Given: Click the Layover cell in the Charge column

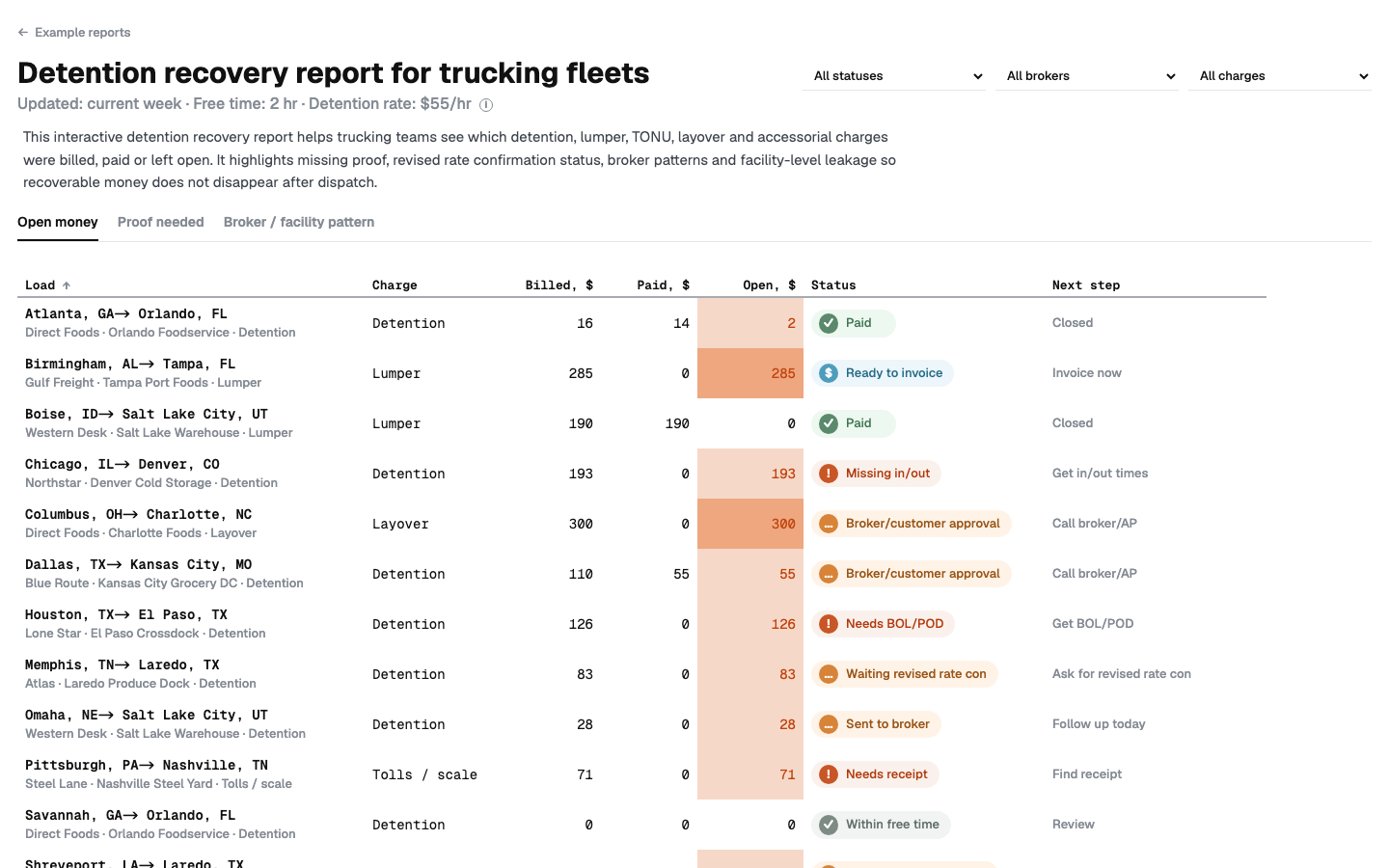Looking at the screenshot, I should [x=400, y=525].
